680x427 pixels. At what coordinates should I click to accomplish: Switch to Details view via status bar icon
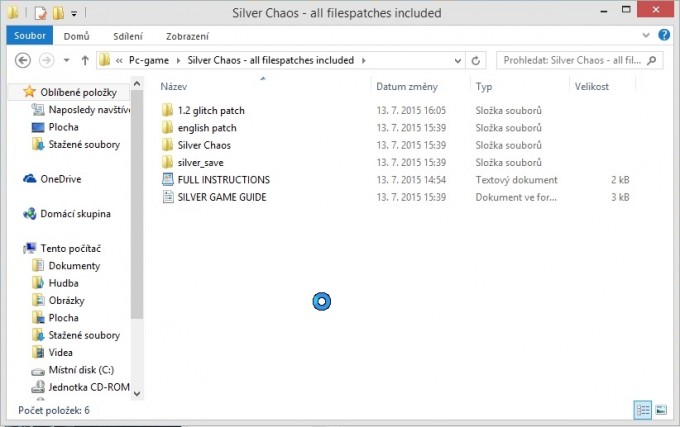pyautogui.click(x=643, y=410)
